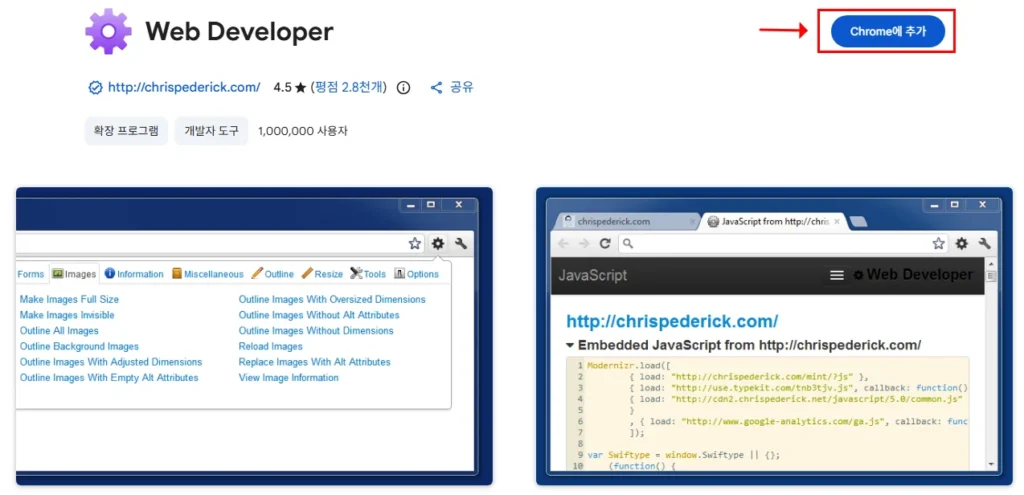Click the var Swiftype code line
Image resolution: width=1024 pixels, height=495 pixels.
(684, 455)
